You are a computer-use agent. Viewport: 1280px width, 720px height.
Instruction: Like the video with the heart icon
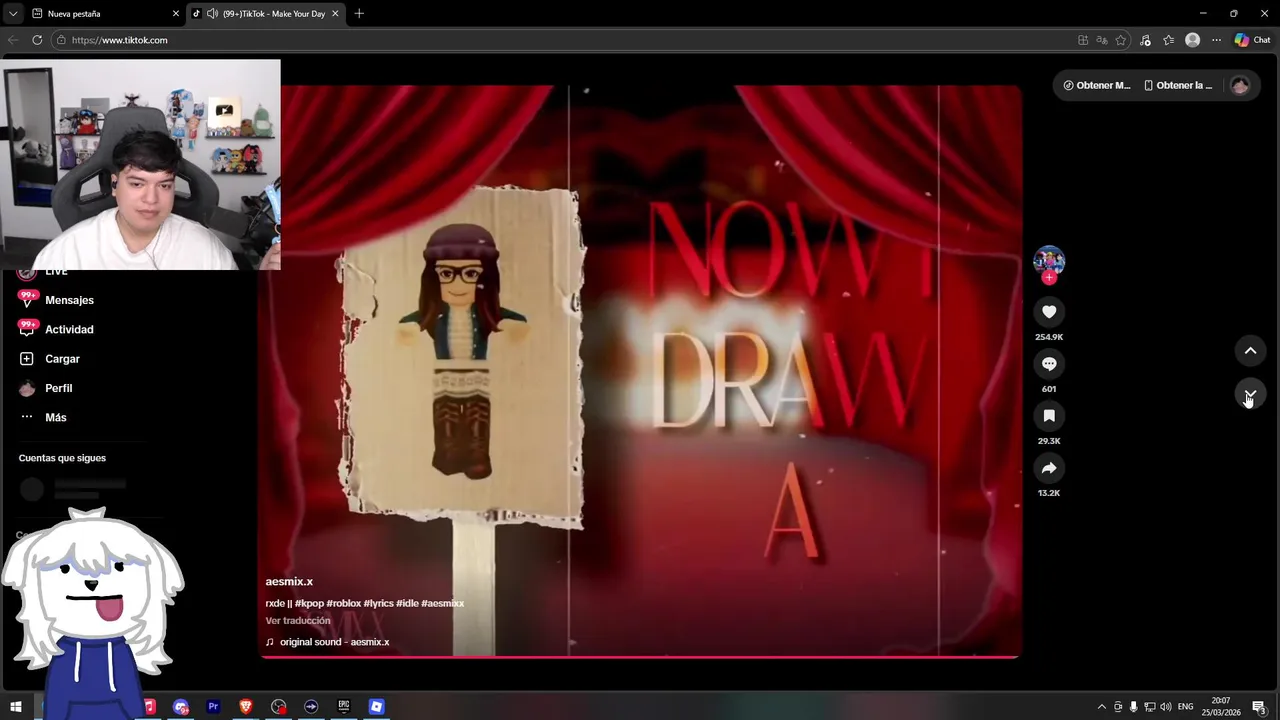pyautogui.click(x=1049, y=312)
